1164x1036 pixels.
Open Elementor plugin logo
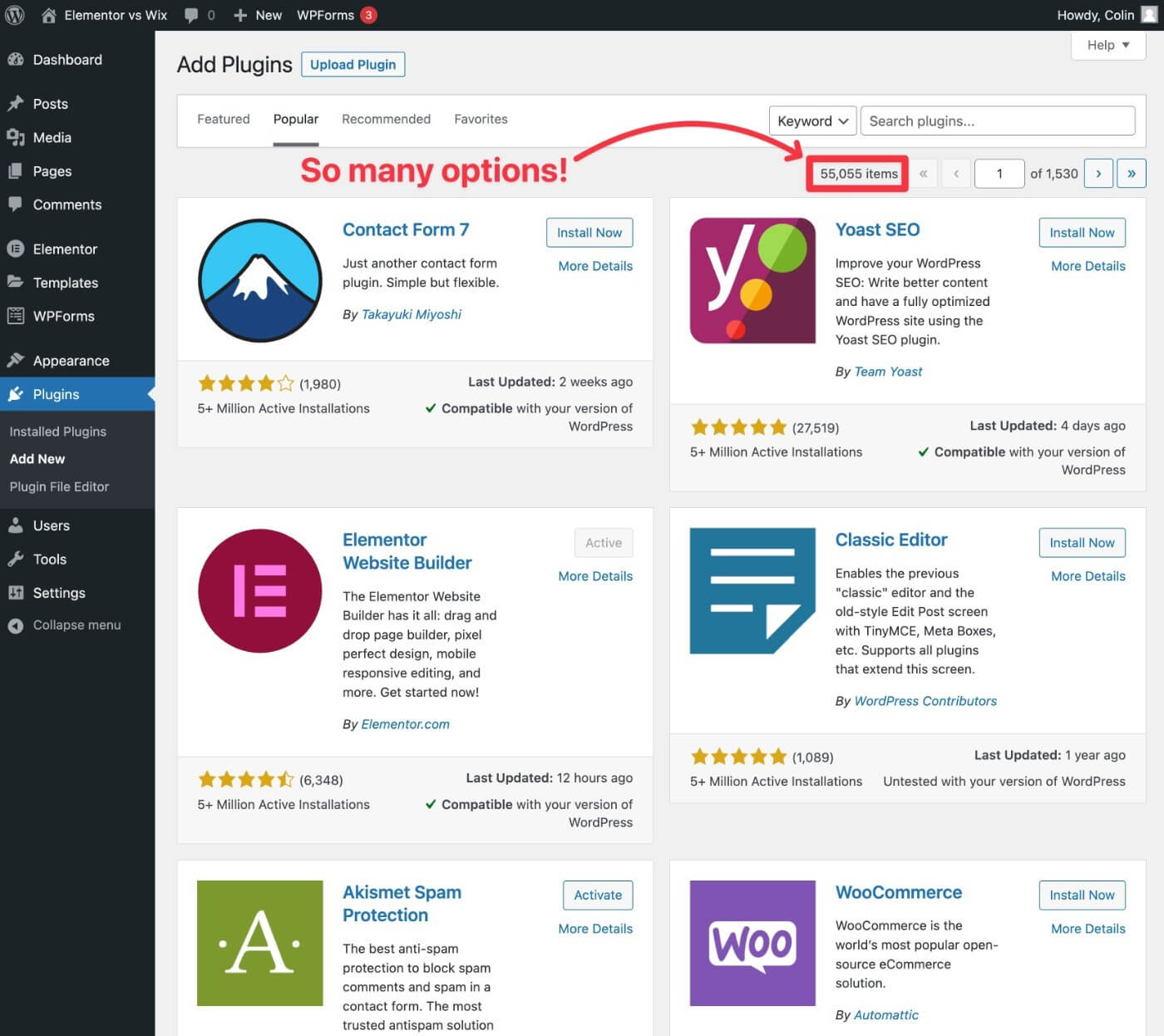pos(260,590)
